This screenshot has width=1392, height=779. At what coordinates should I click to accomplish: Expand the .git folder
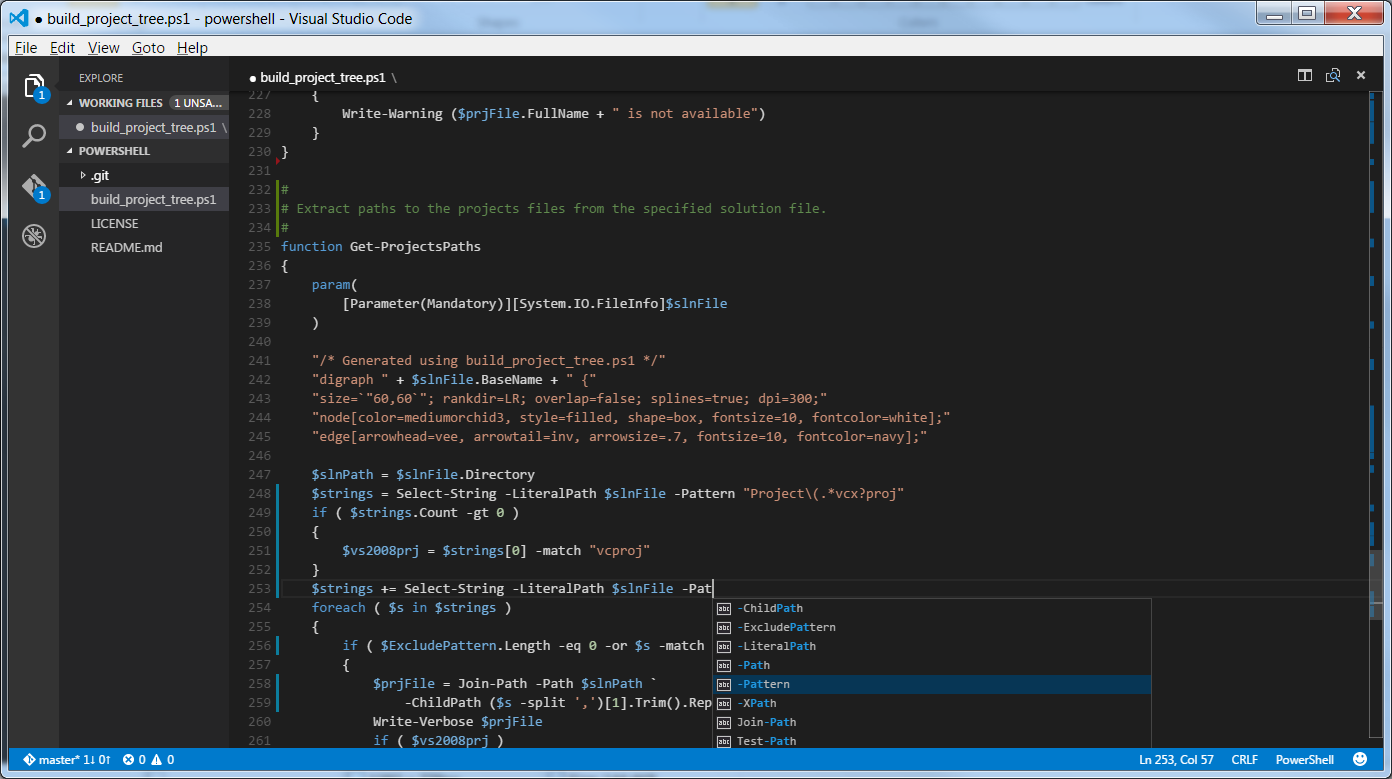[83, 175]
